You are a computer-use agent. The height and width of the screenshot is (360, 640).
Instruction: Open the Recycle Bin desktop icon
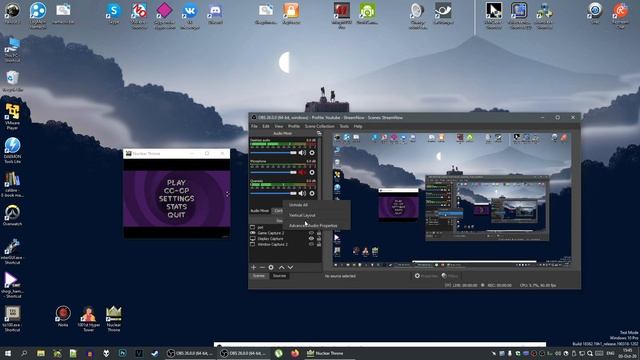coord(13,81)
